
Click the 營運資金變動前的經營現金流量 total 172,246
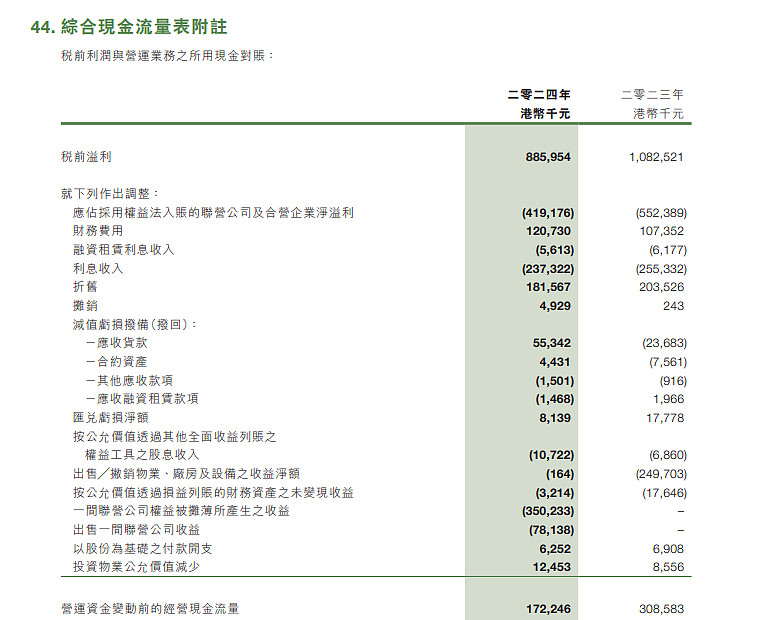click(548, 609)
